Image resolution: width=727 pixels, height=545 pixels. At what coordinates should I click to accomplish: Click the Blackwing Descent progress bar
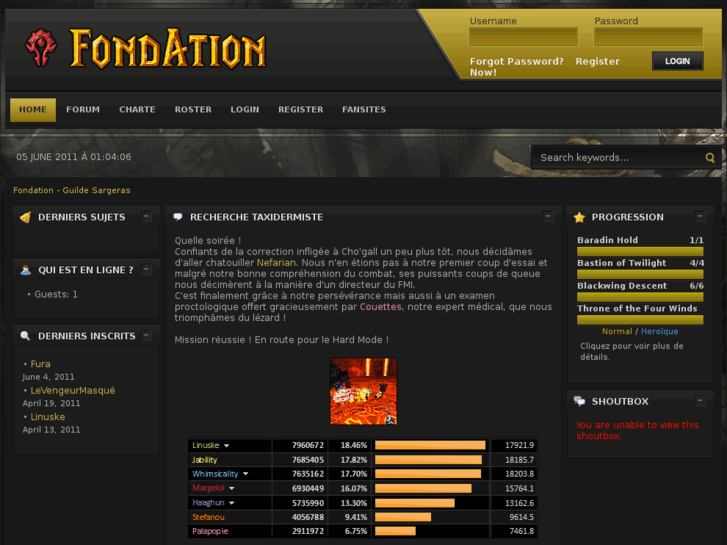click(x=640, y=297)
